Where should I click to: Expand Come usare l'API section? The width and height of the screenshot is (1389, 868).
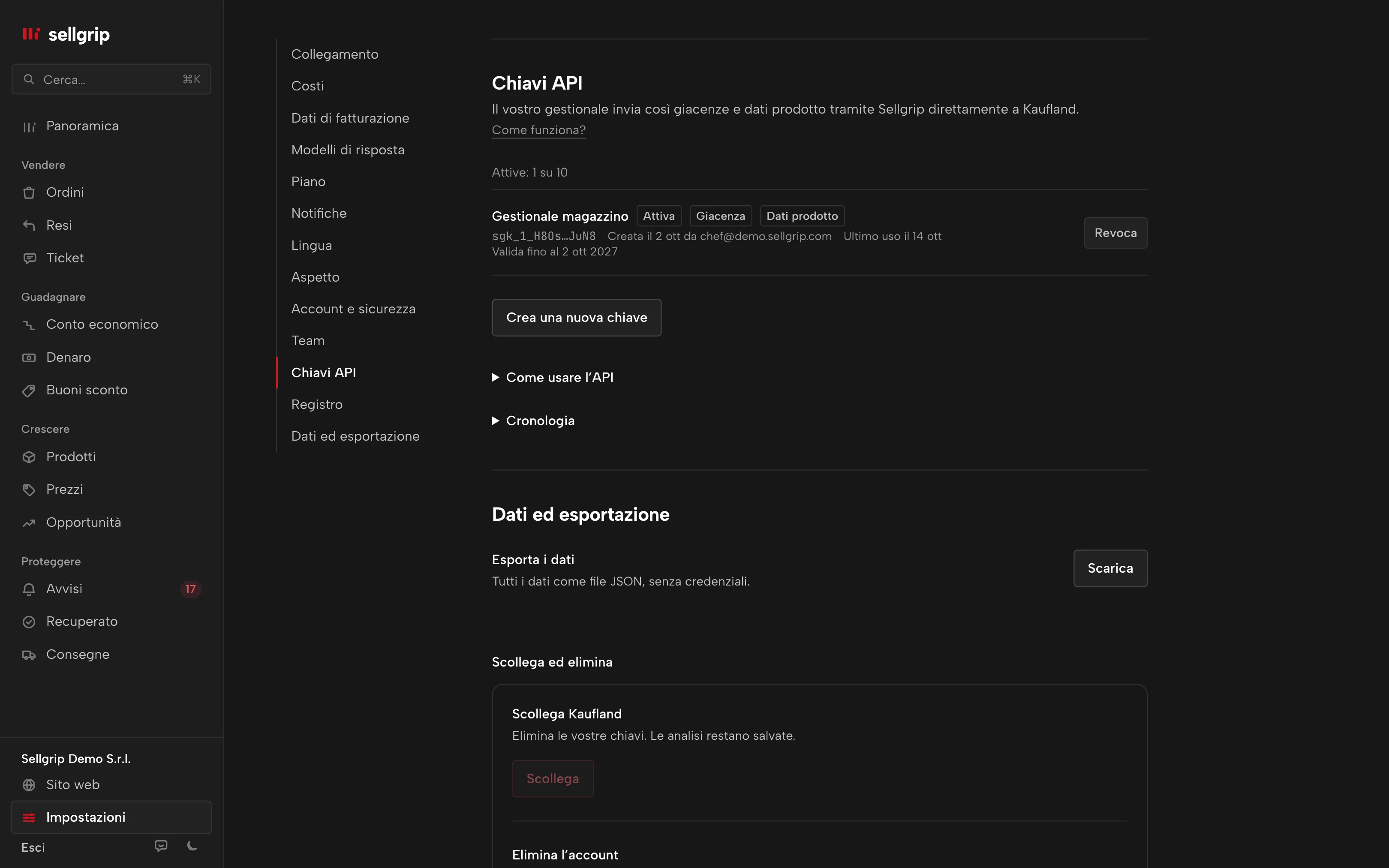(553, 377)
